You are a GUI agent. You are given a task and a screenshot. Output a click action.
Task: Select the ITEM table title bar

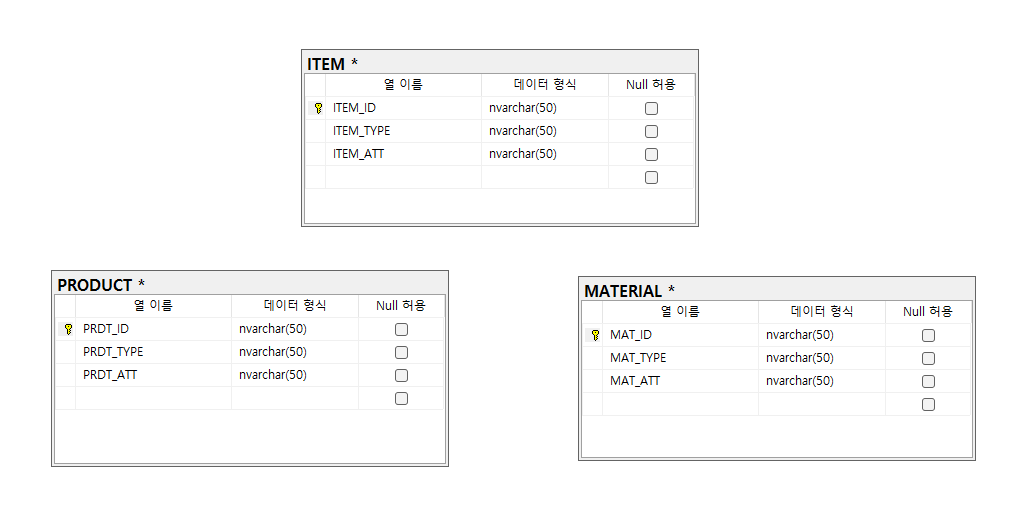point(499,63)
